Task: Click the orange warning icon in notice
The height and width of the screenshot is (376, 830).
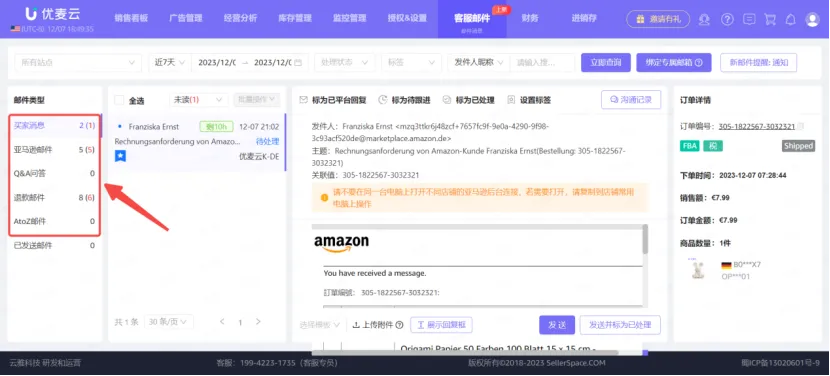Action: coord(324,198)
